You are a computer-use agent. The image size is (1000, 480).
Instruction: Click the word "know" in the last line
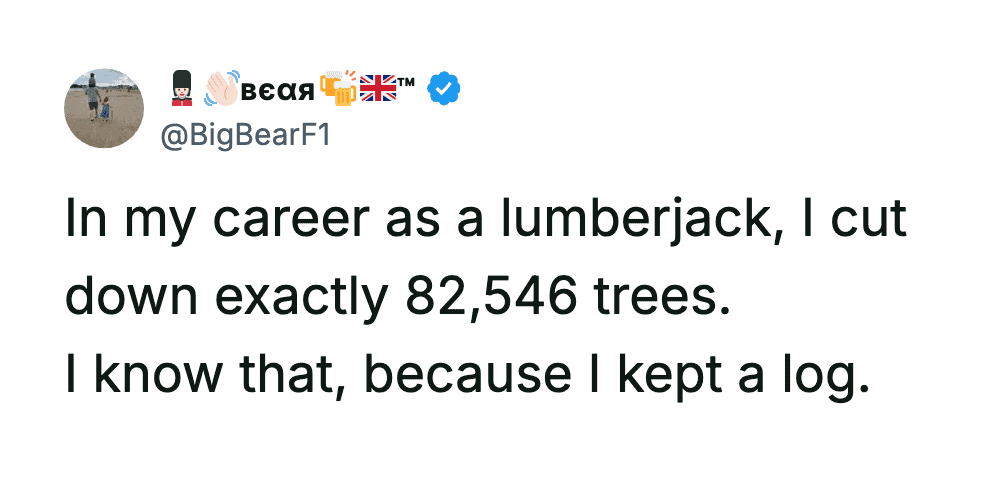click(142, 373)
